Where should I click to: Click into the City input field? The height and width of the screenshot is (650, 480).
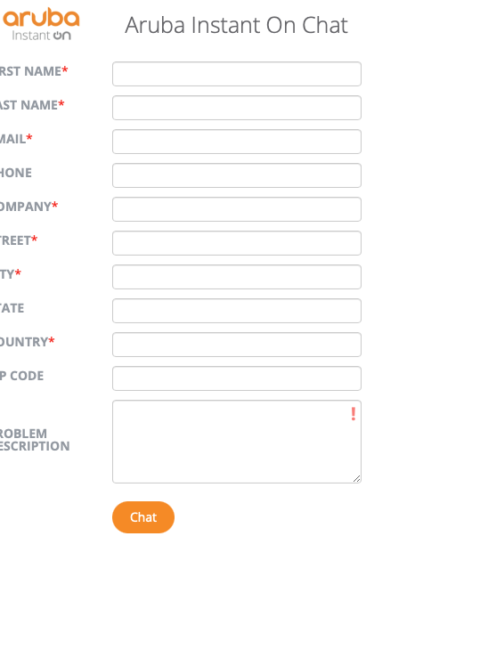coord(237,277)
